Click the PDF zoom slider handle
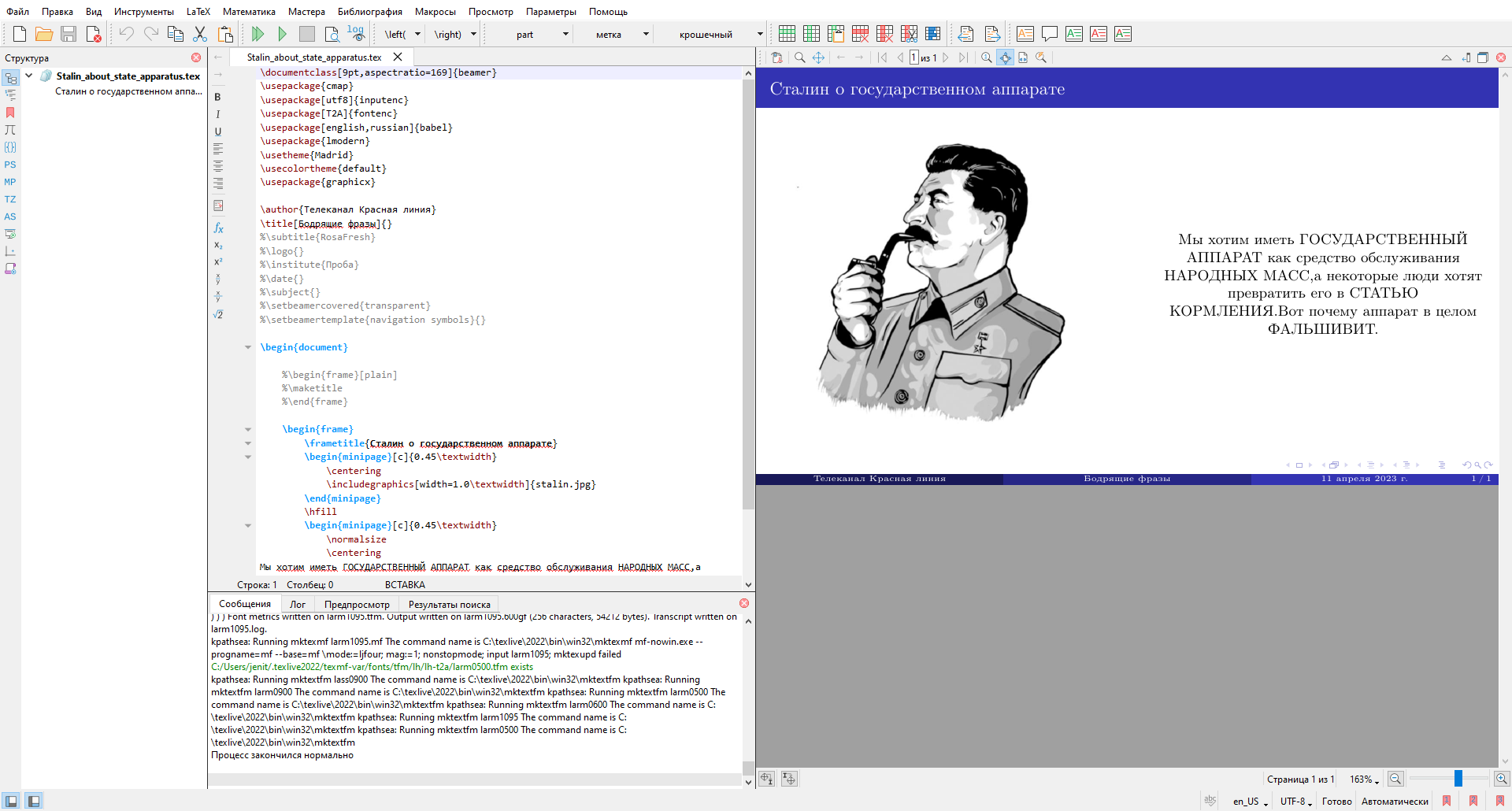The image size is (1512, 811). 1458,779
